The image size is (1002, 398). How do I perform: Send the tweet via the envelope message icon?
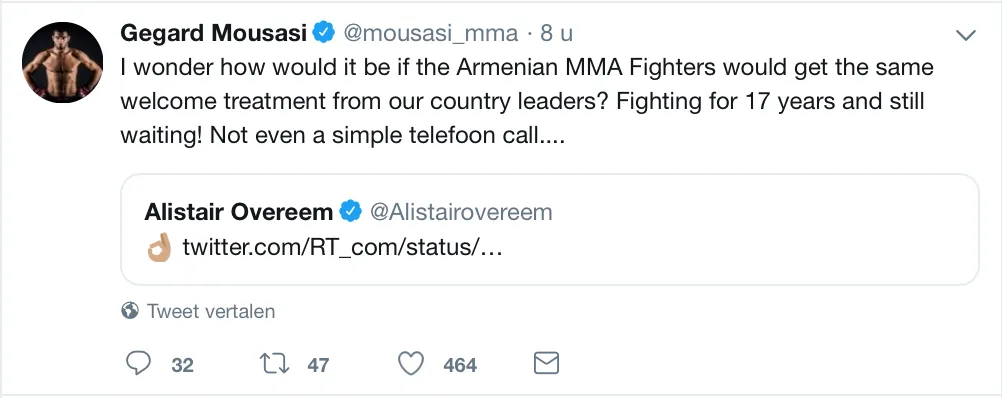click(546, 364)
